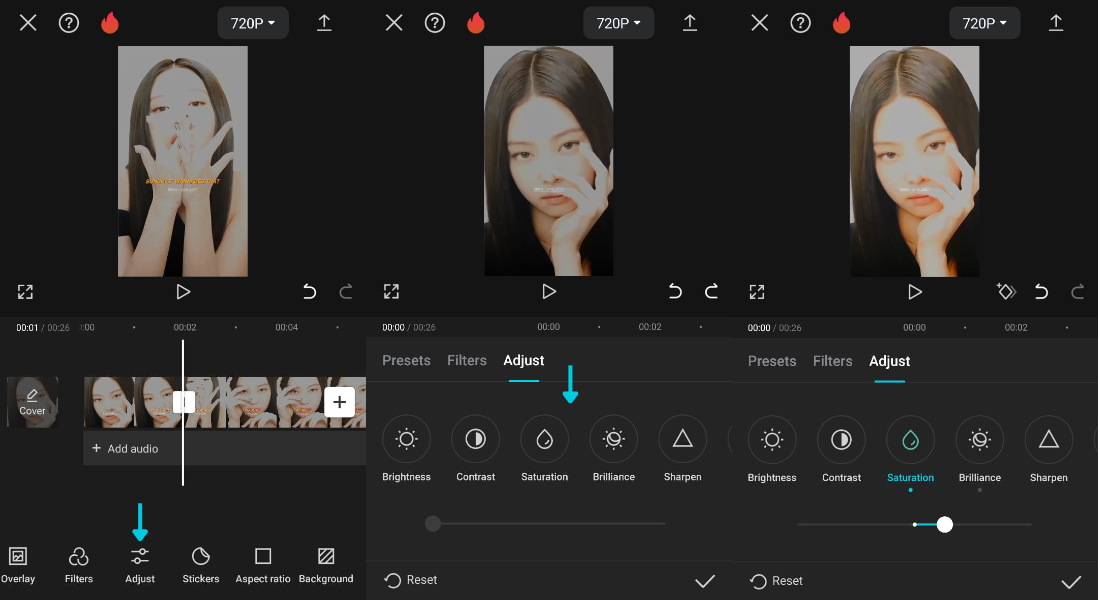Screen dimensions: 1100x600
Task: Open the Background tool
Action: click(326, 566)
